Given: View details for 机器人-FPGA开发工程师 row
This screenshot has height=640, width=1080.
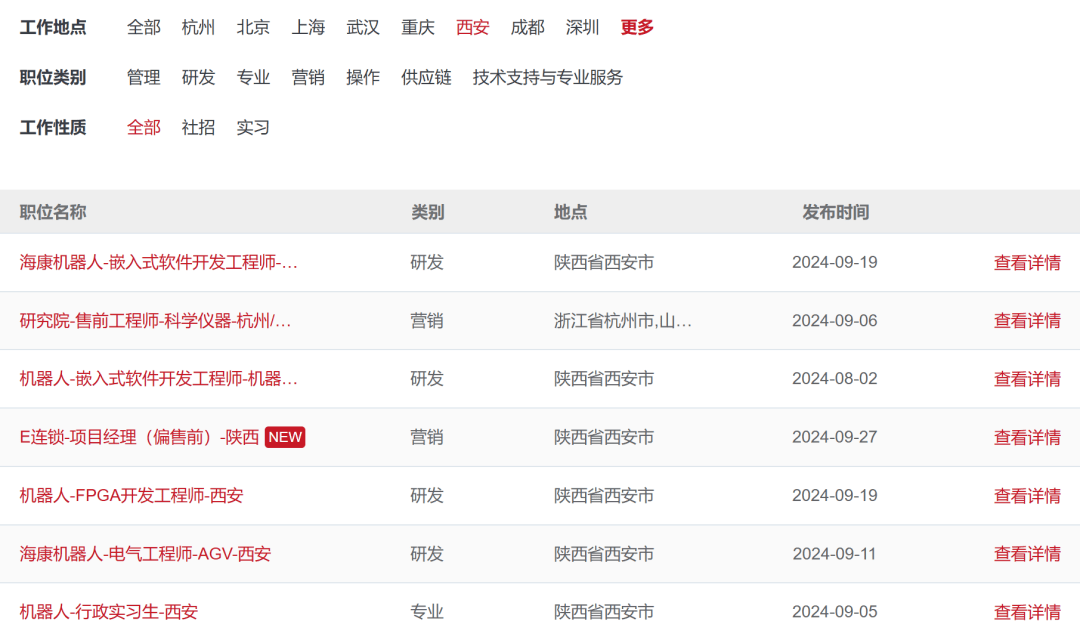Looking at the screenshot, I should (1027, 495).
